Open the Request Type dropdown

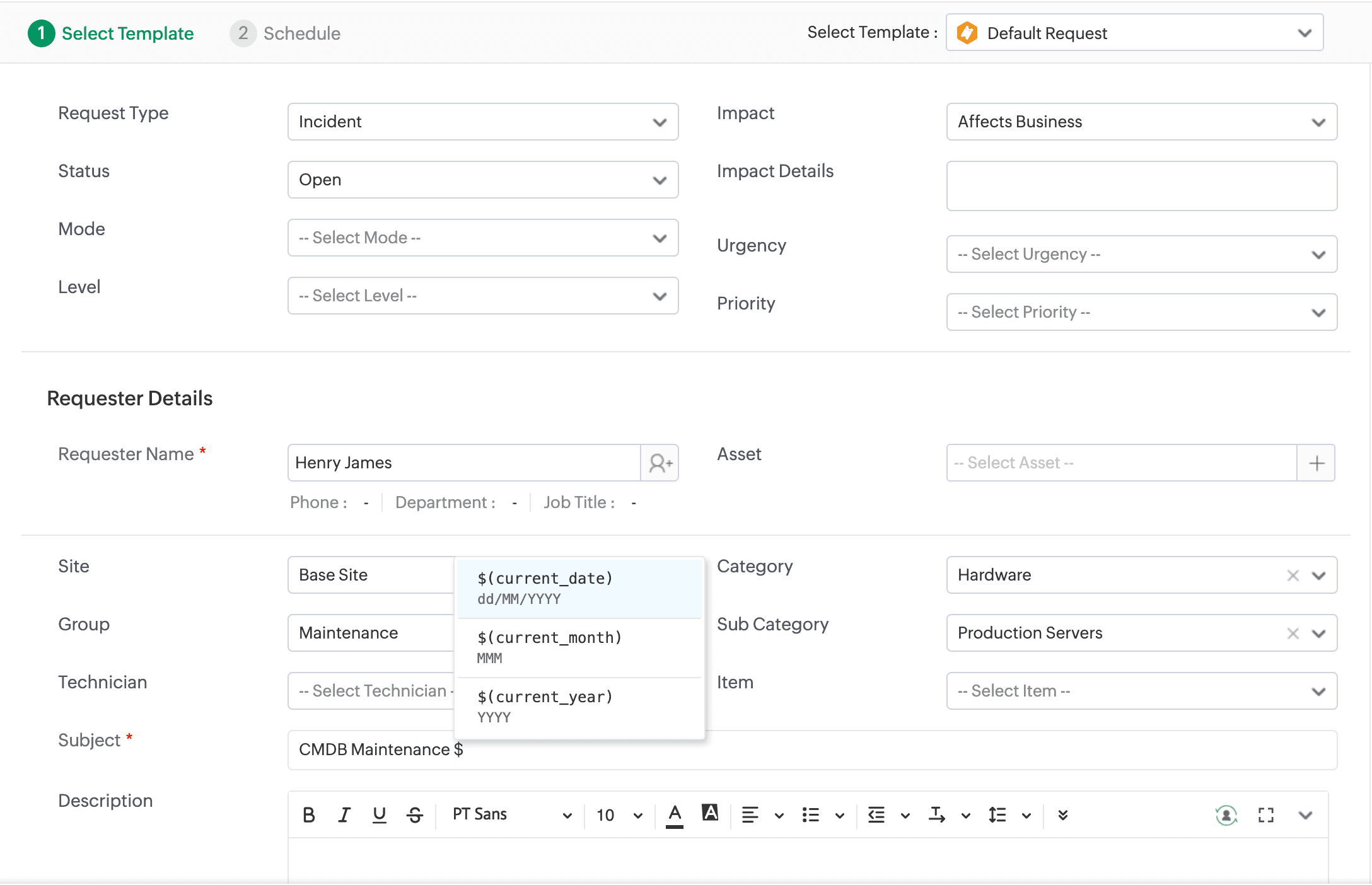click(483, 122)
